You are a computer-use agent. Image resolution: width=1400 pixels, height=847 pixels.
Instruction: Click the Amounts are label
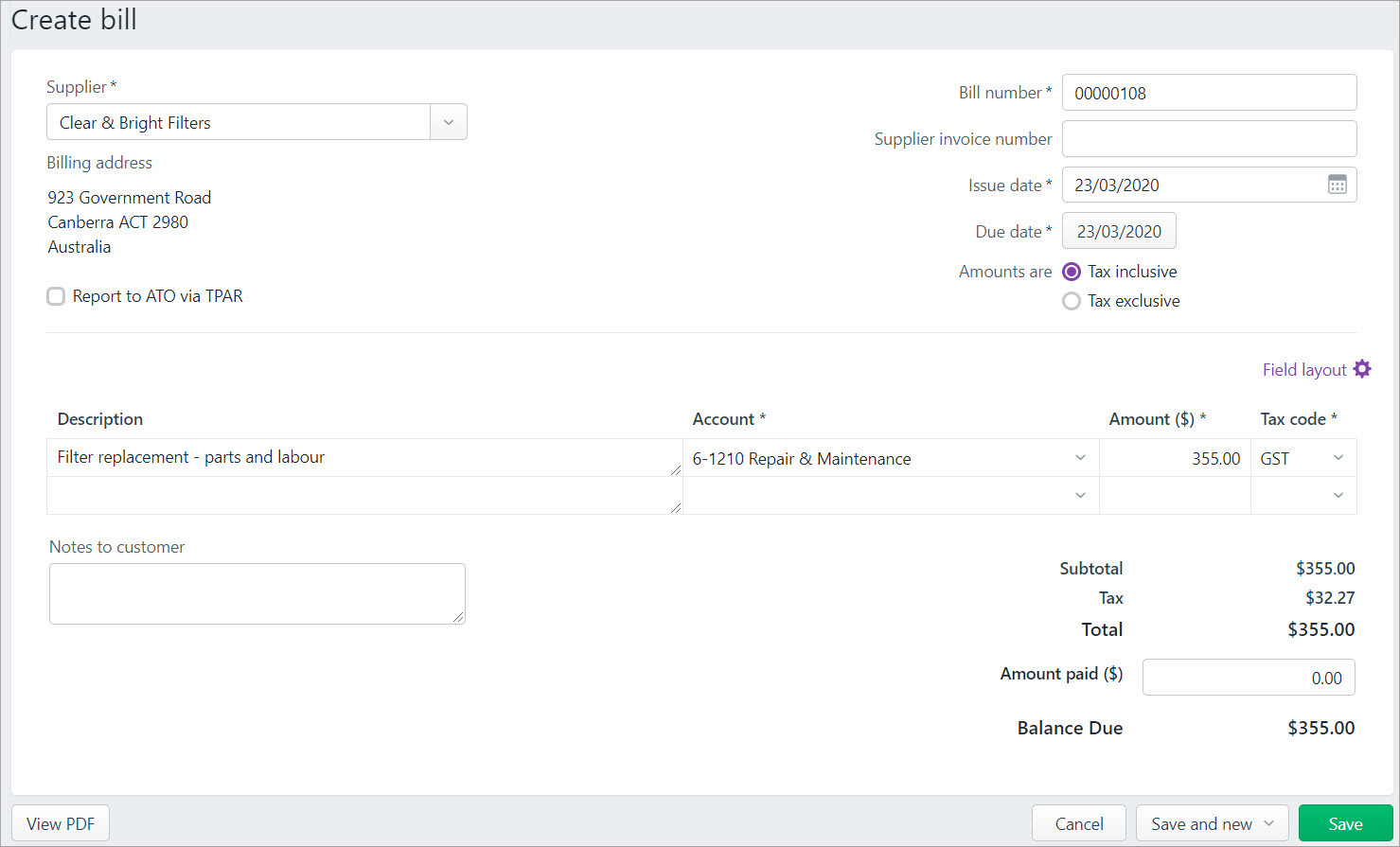(x=1005, y=272)
